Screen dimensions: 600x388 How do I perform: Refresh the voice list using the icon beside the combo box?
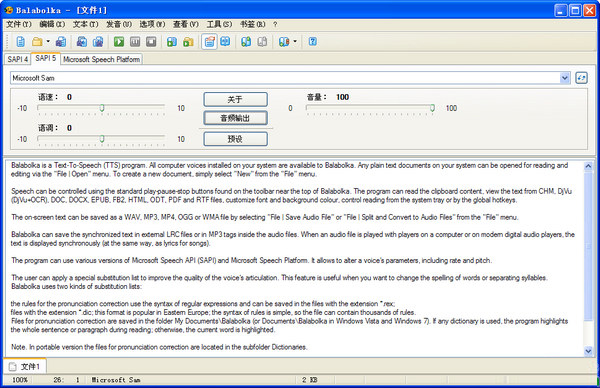tap(581, 78)
